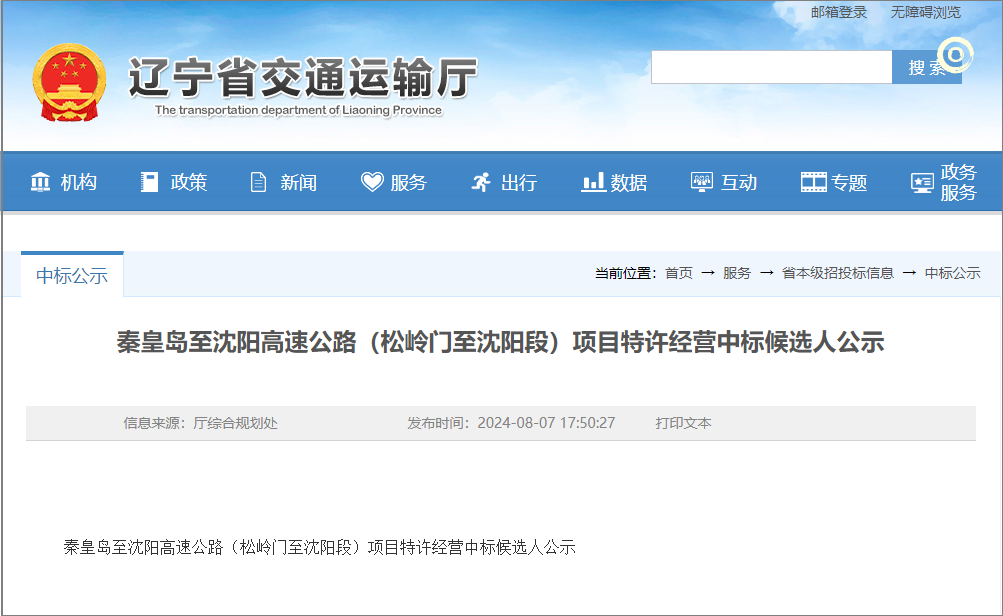Click the search input field
The height and width of the screenshot is (616, 1003).
tap(771, 67)
